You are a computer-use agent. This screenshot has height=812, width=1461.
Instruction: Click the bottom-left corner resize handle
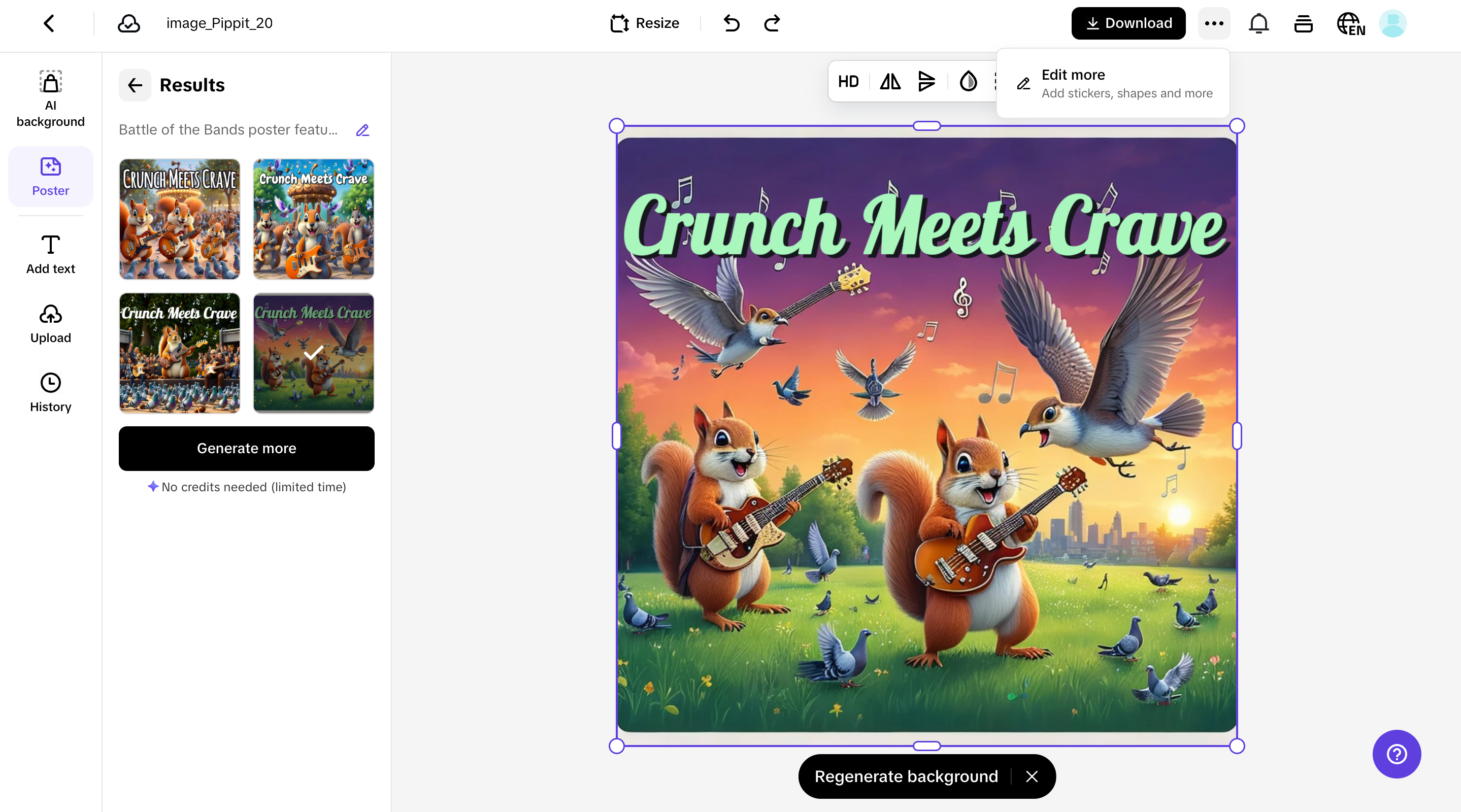tap(616, 746)
